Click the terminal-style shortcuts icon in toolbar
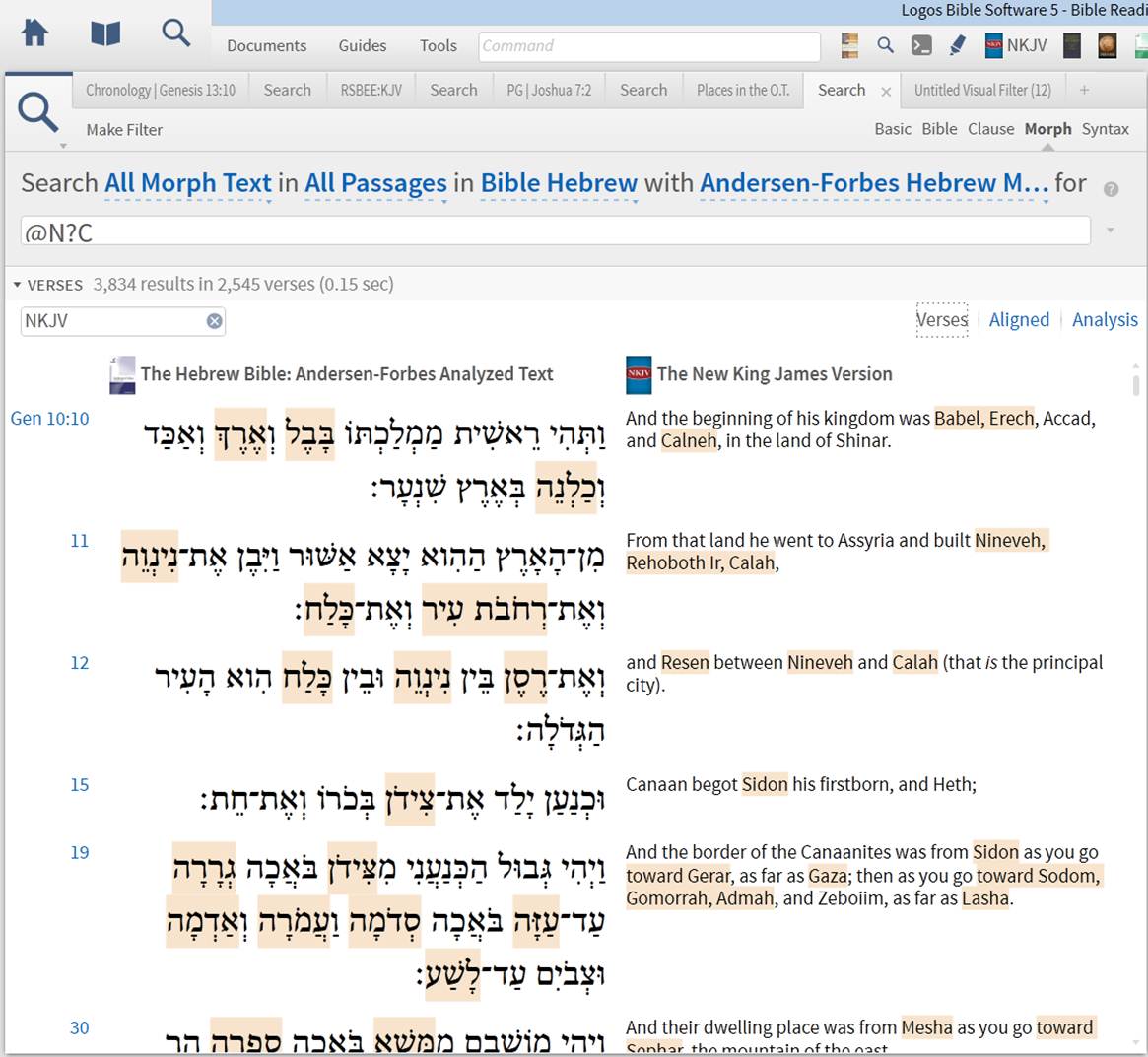1148x1057 pixels. [x=921, y=45]
